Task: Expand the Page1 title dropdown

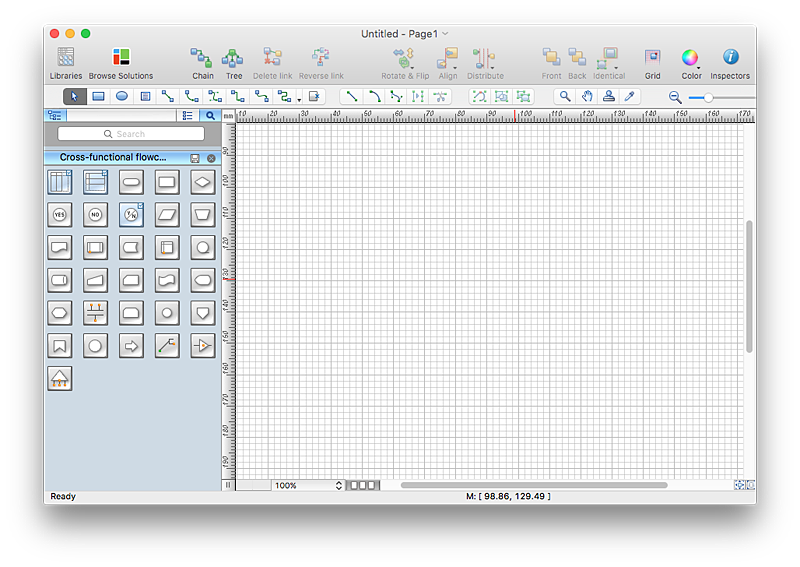Action: pyautogui.click(x=445, y=34)
